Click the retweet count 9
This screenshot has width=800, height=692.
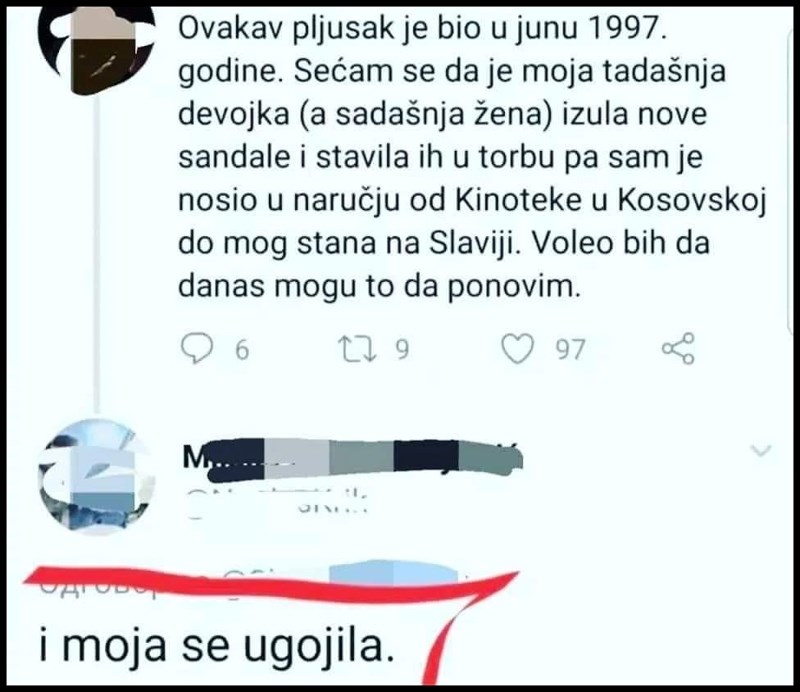point(403,350)
